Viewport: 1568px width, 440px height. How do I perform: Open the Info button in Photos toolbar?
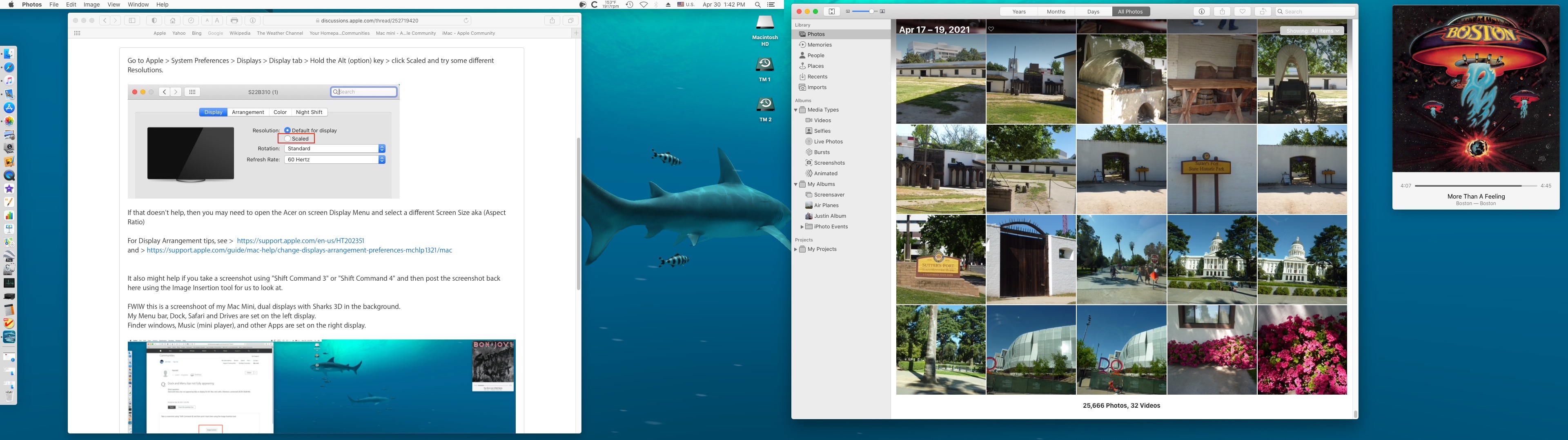pyautogui.click(x=1202, y=11)
